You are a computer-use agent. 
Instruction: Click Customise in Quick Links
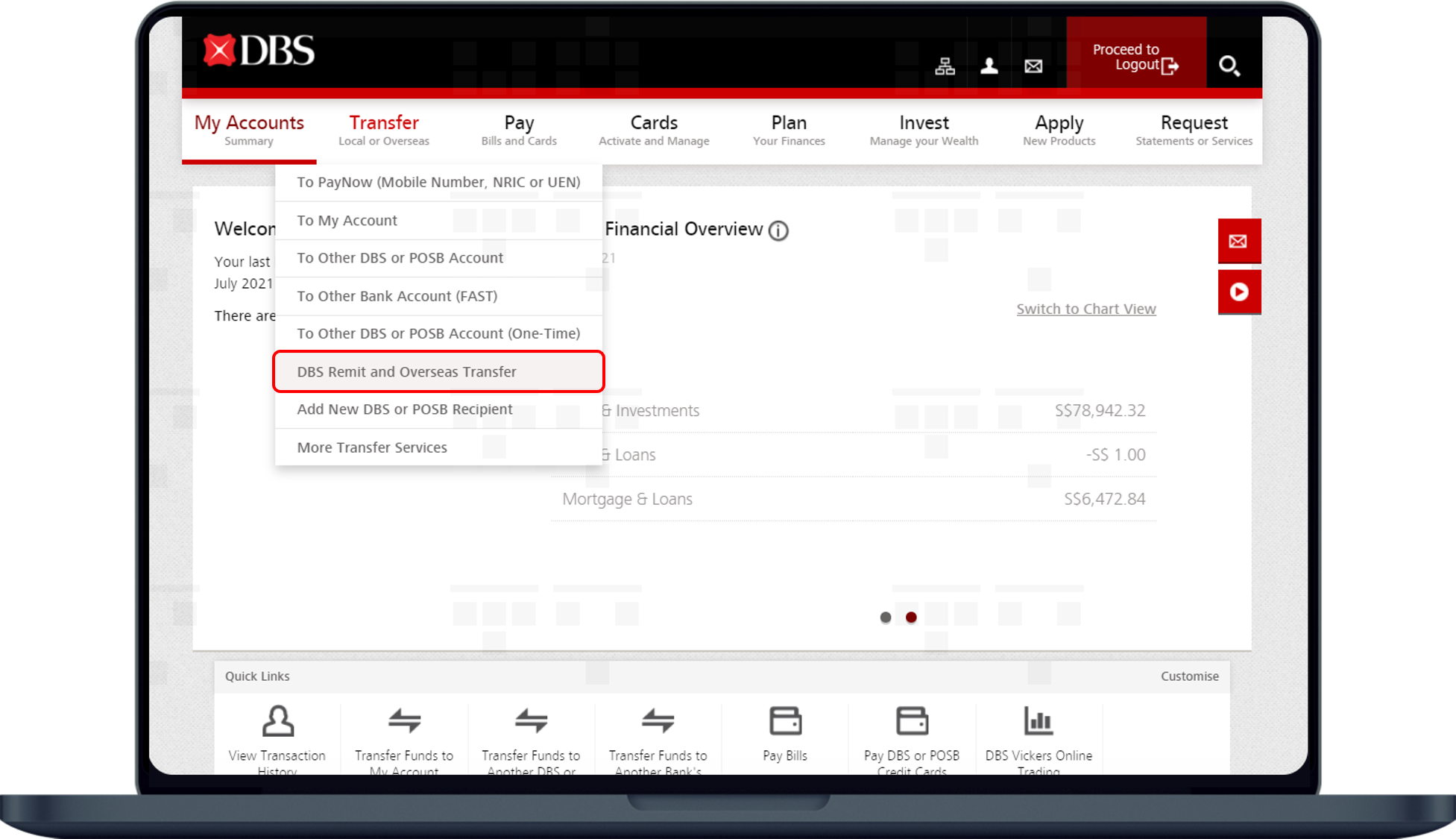pos(1189,676)
